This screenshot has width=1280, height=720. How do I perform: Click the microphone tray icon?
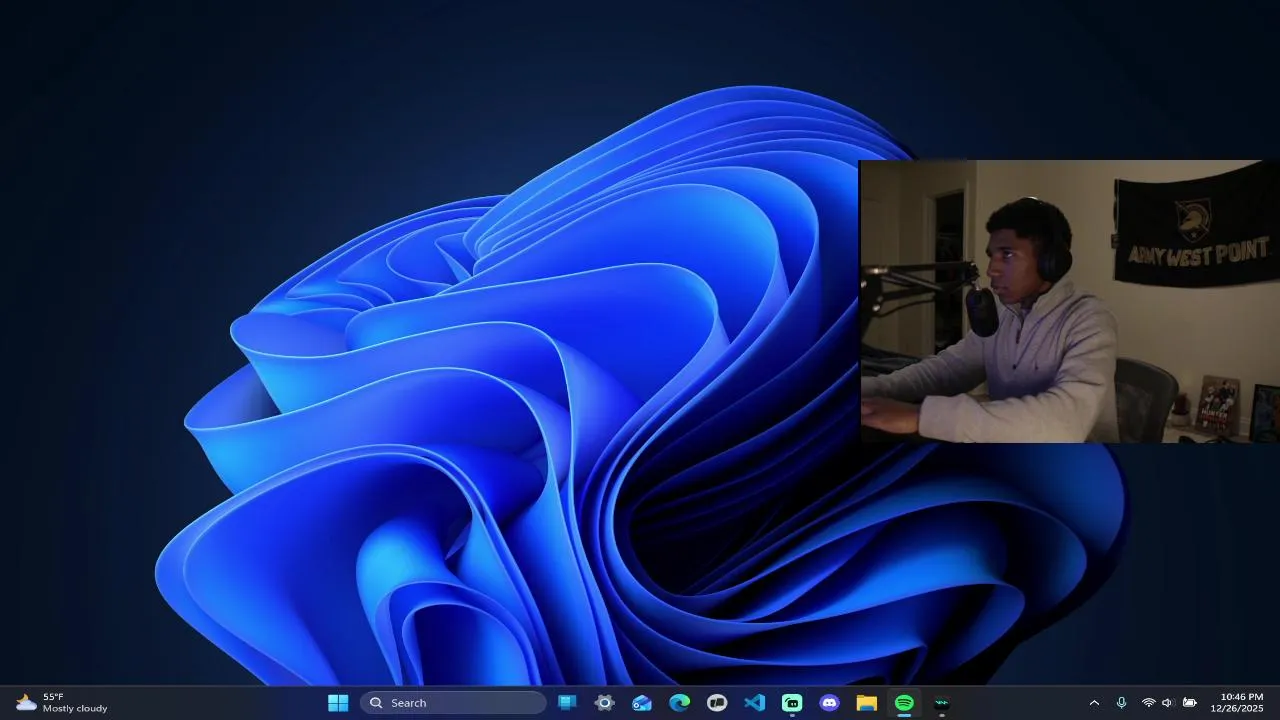(x=1121, y=703)
